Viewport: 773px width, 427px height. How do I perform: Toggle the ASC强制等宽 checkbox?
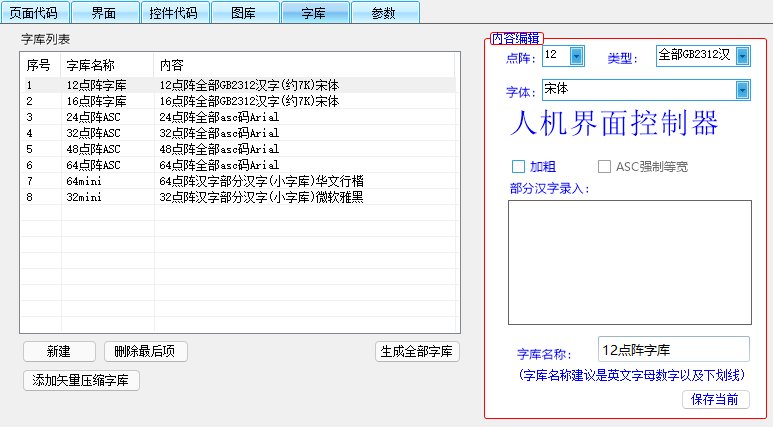(604, 167)
